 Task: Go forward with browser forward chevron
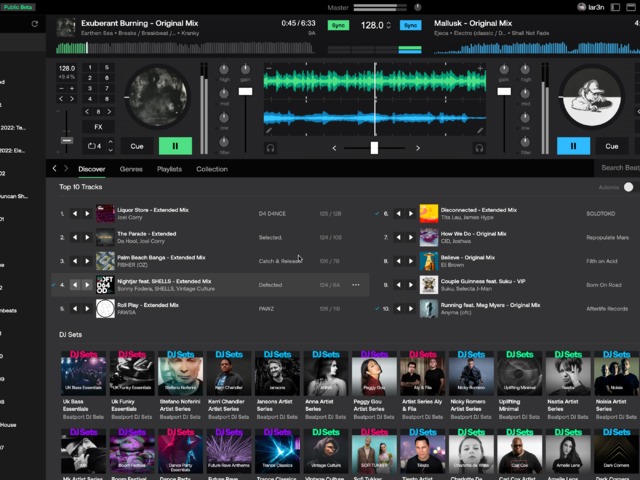(66, 168)
